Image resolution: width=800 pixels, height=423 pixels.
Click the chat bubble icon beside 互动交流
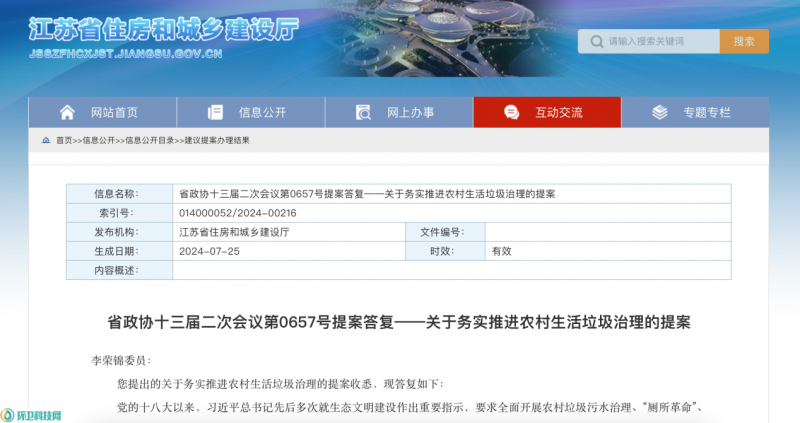coord(511,112)
